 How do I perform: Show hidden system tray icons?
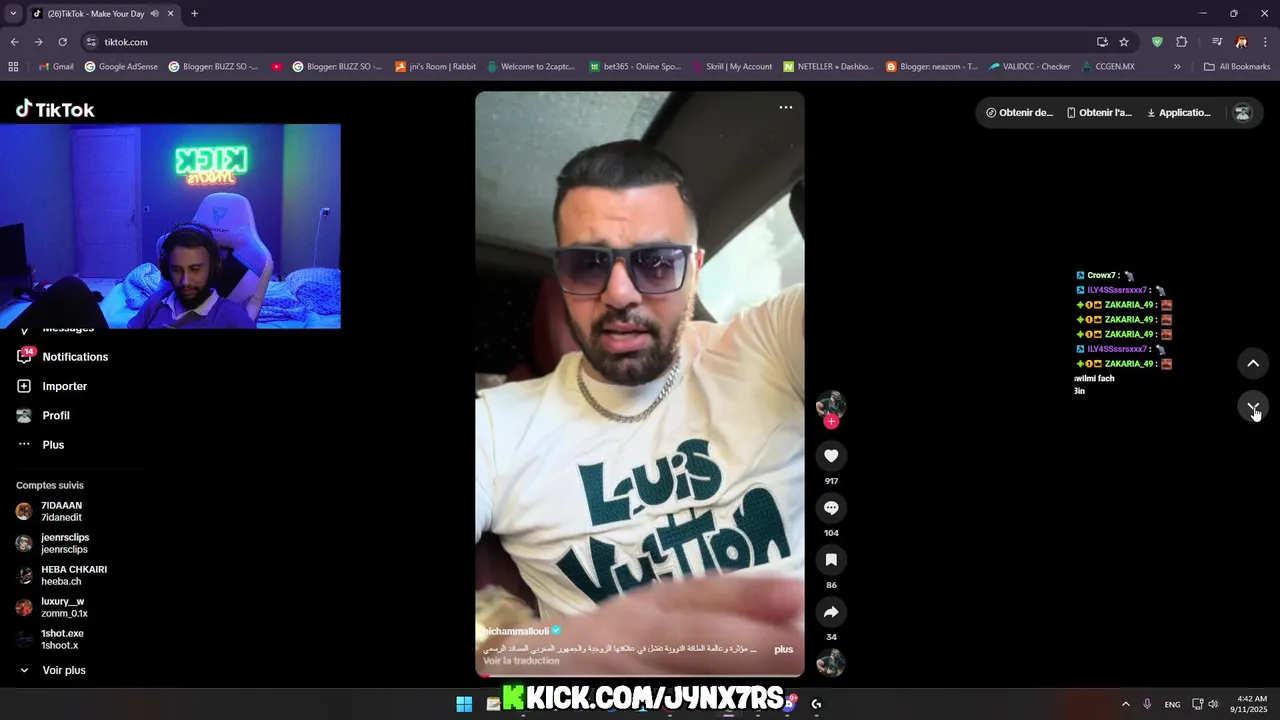[1125, 704]
